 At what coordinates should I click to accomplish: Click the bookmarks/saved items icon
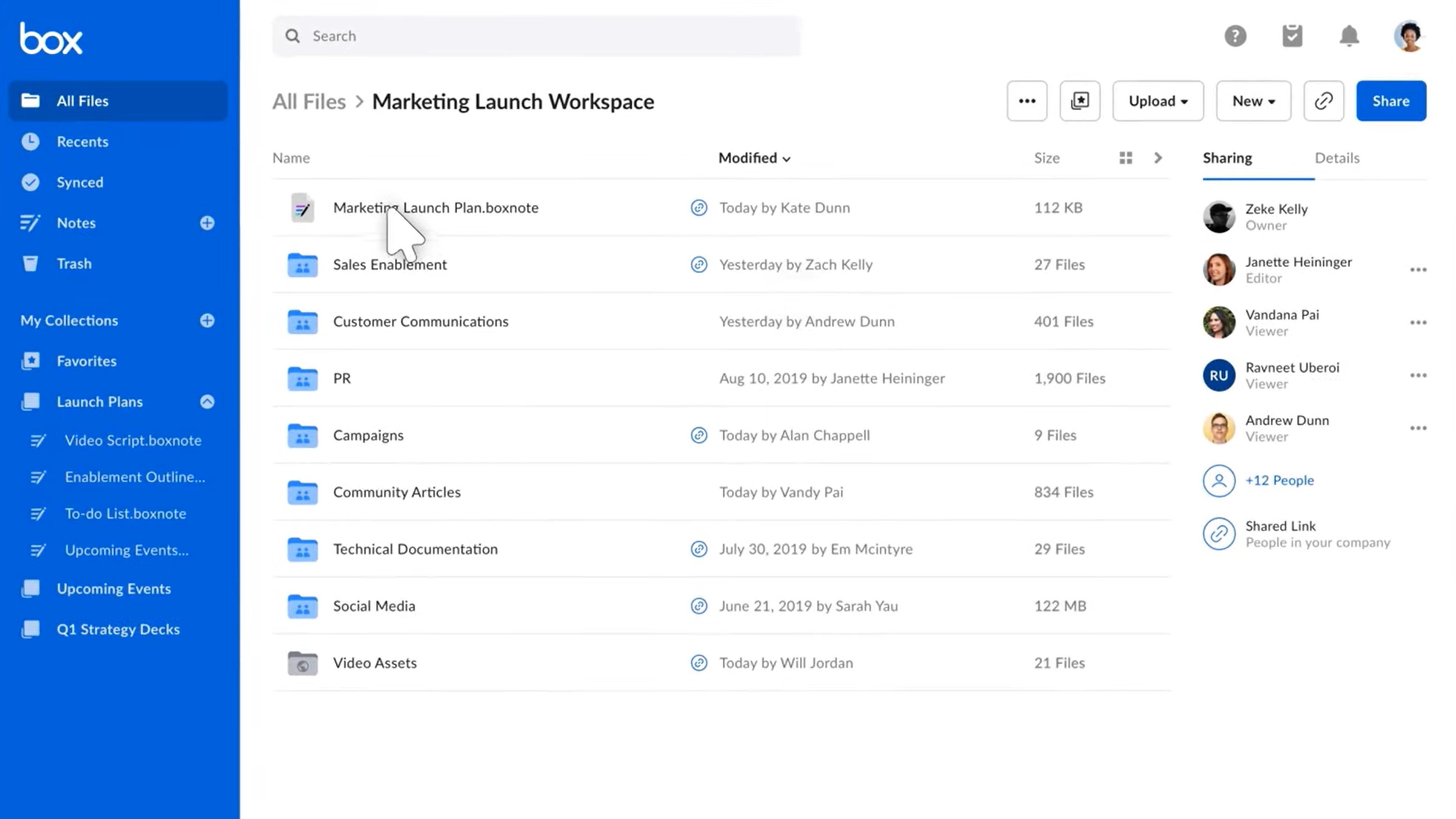click(x=1079, y=100)
